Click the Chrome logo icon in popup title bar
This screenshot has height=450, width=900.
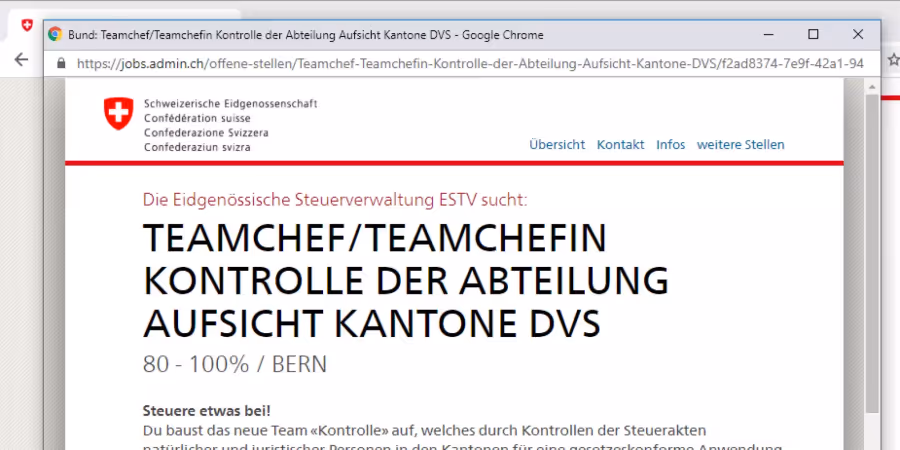click(x=55, y=34)
